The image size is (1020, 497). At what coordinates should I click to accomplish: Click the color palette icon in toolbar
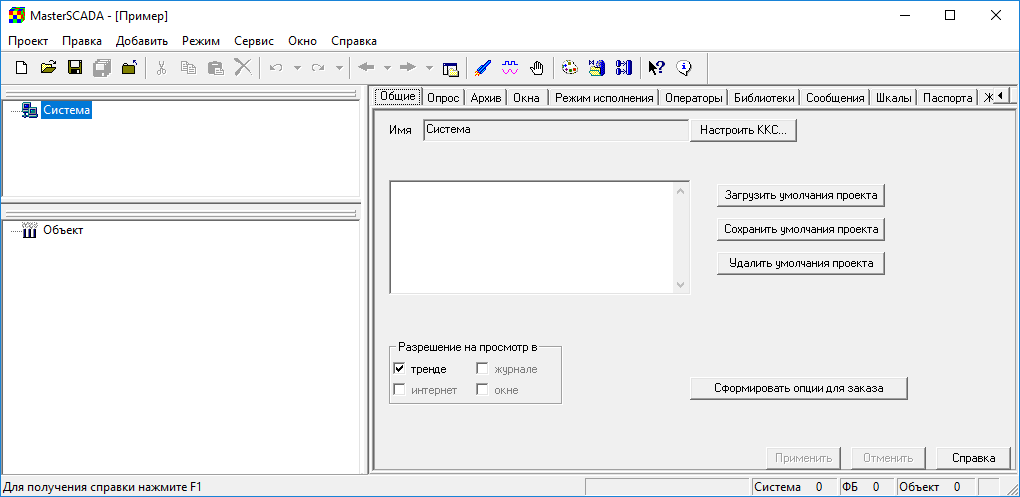click(x=570, y=68)
